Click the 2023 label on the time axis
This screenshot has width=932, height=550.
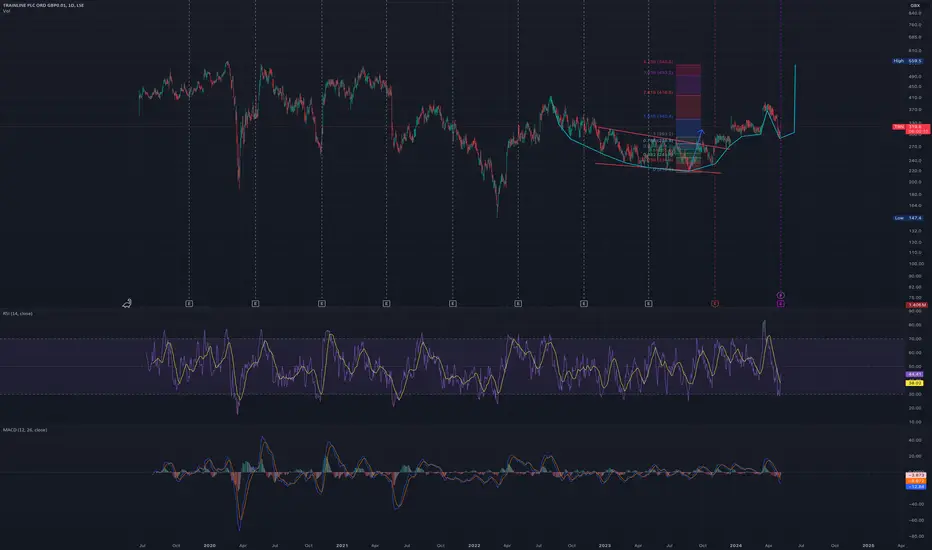click(604, 545)
